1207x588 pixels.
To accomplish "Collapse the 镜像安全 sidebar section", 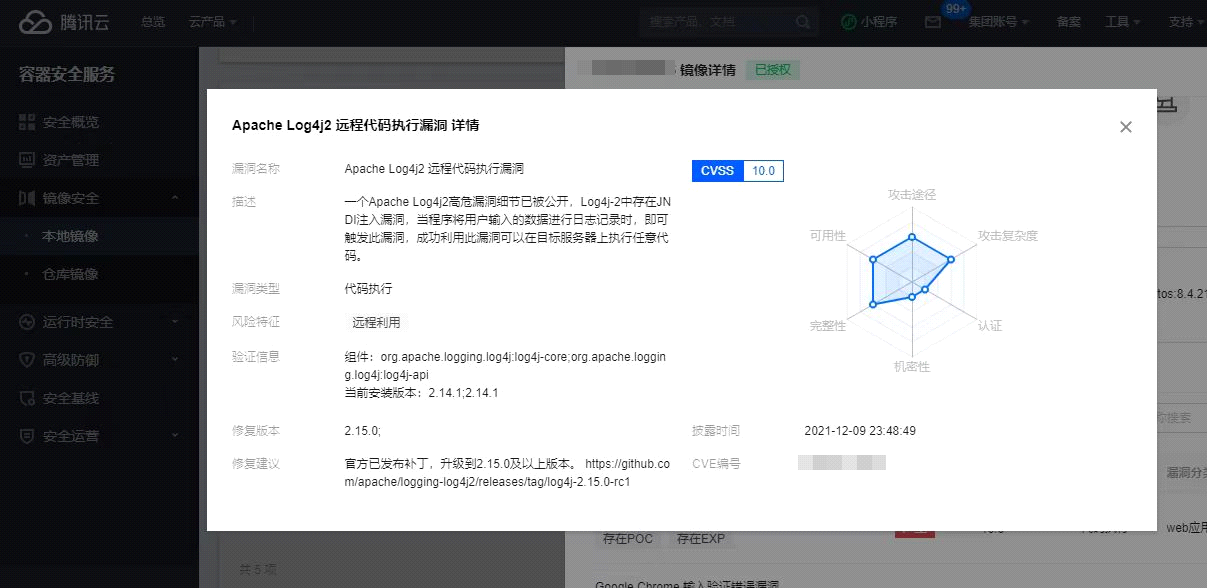I will tap(175, 198).
